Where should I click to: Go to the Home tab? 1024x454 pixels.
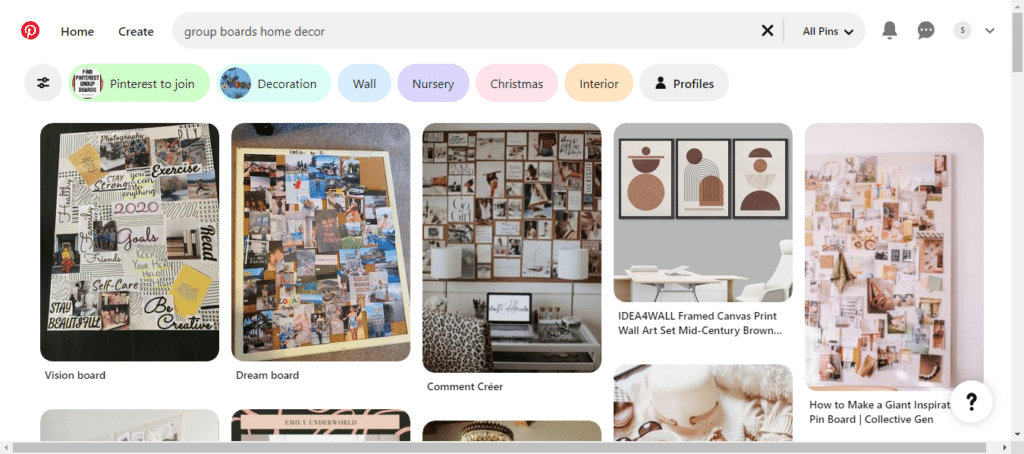[x=77, y=31]
